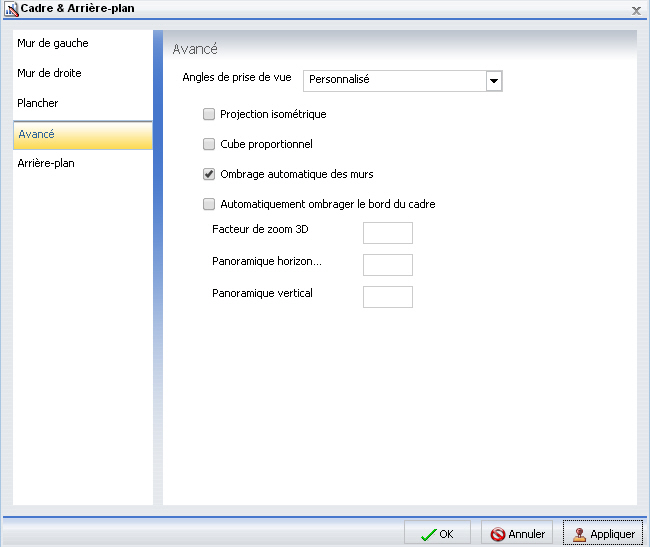Select the Avancé item in sidebar
This screenshot has width=650, height=547.
82,135
